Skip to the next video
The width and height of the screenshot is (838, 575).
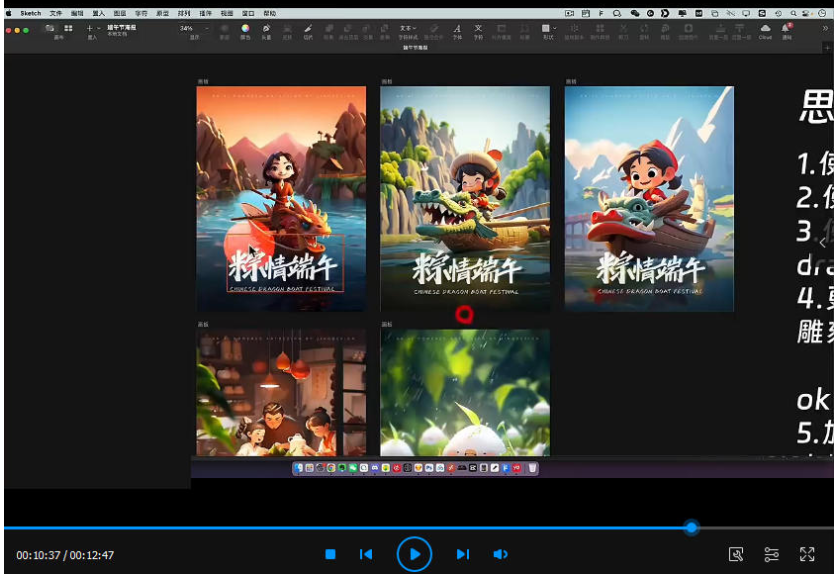(x=462, y=554)
